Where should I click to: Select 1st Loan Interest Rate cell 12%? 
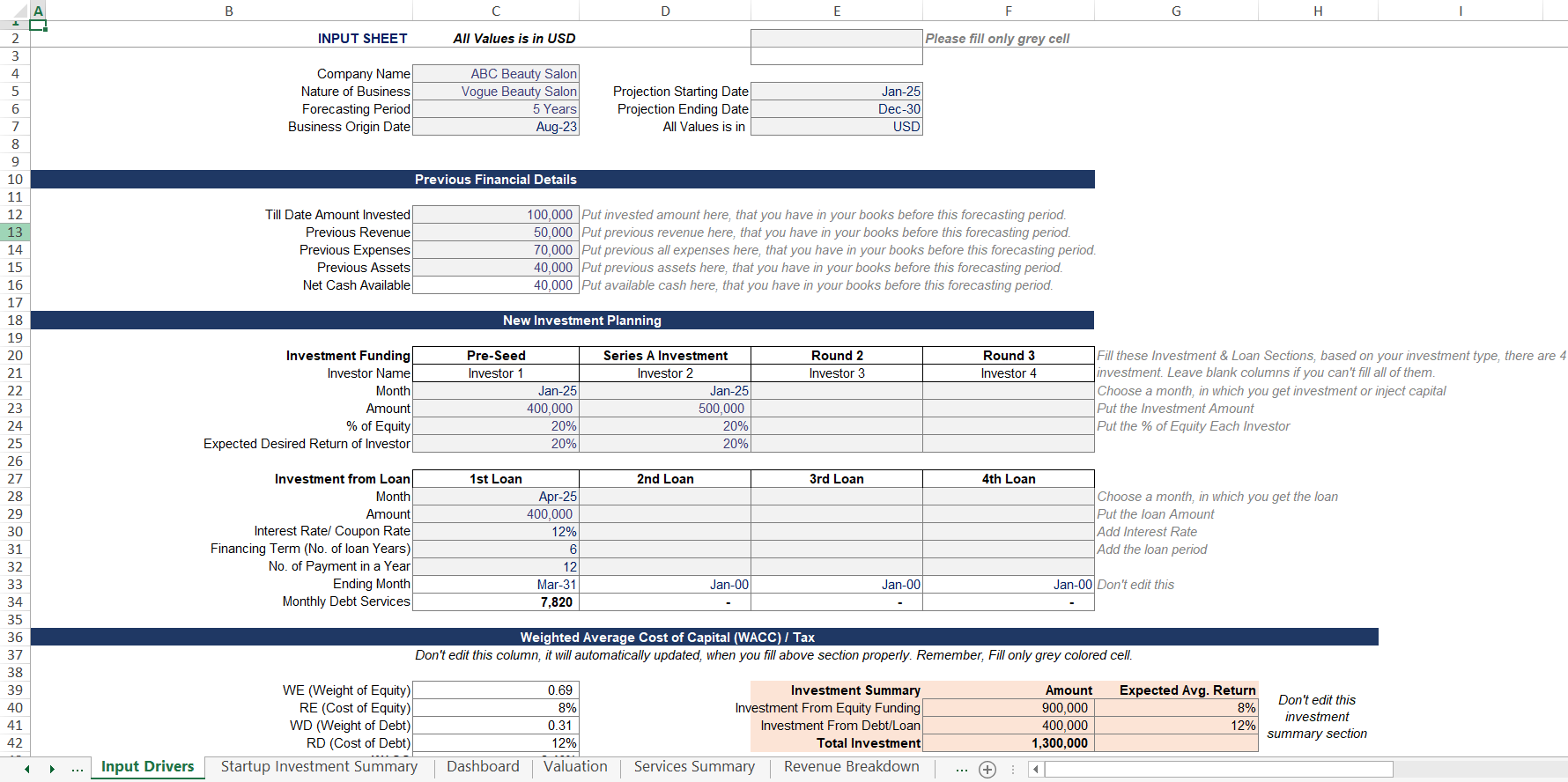[x=496, y=532]
